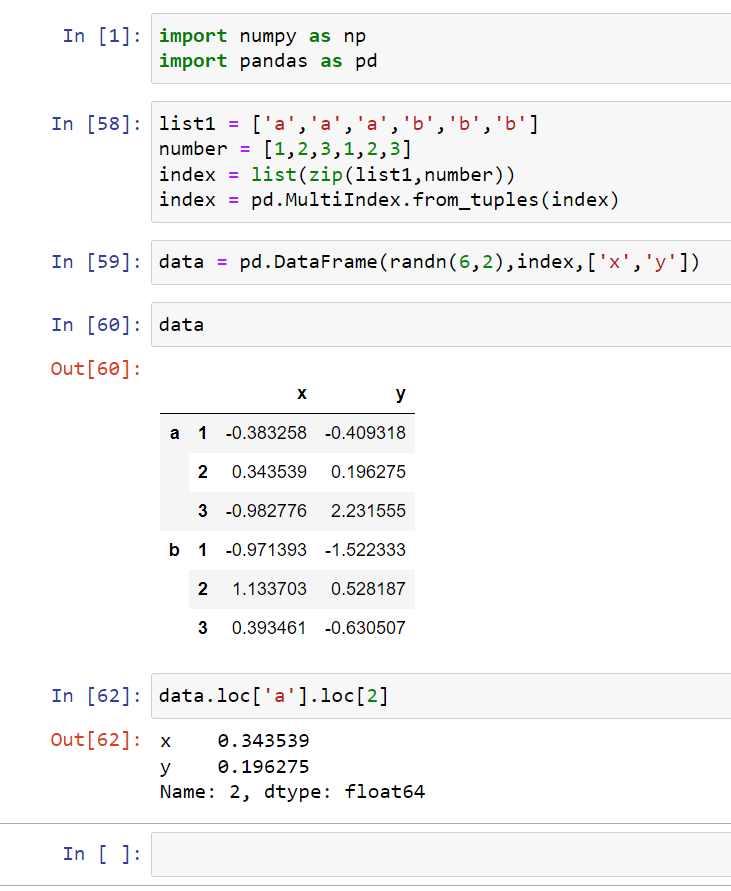This screenshot has height=891, width=731.
Task: Click the Out[62]: output prompt
Action: click(x=96, y=740)
